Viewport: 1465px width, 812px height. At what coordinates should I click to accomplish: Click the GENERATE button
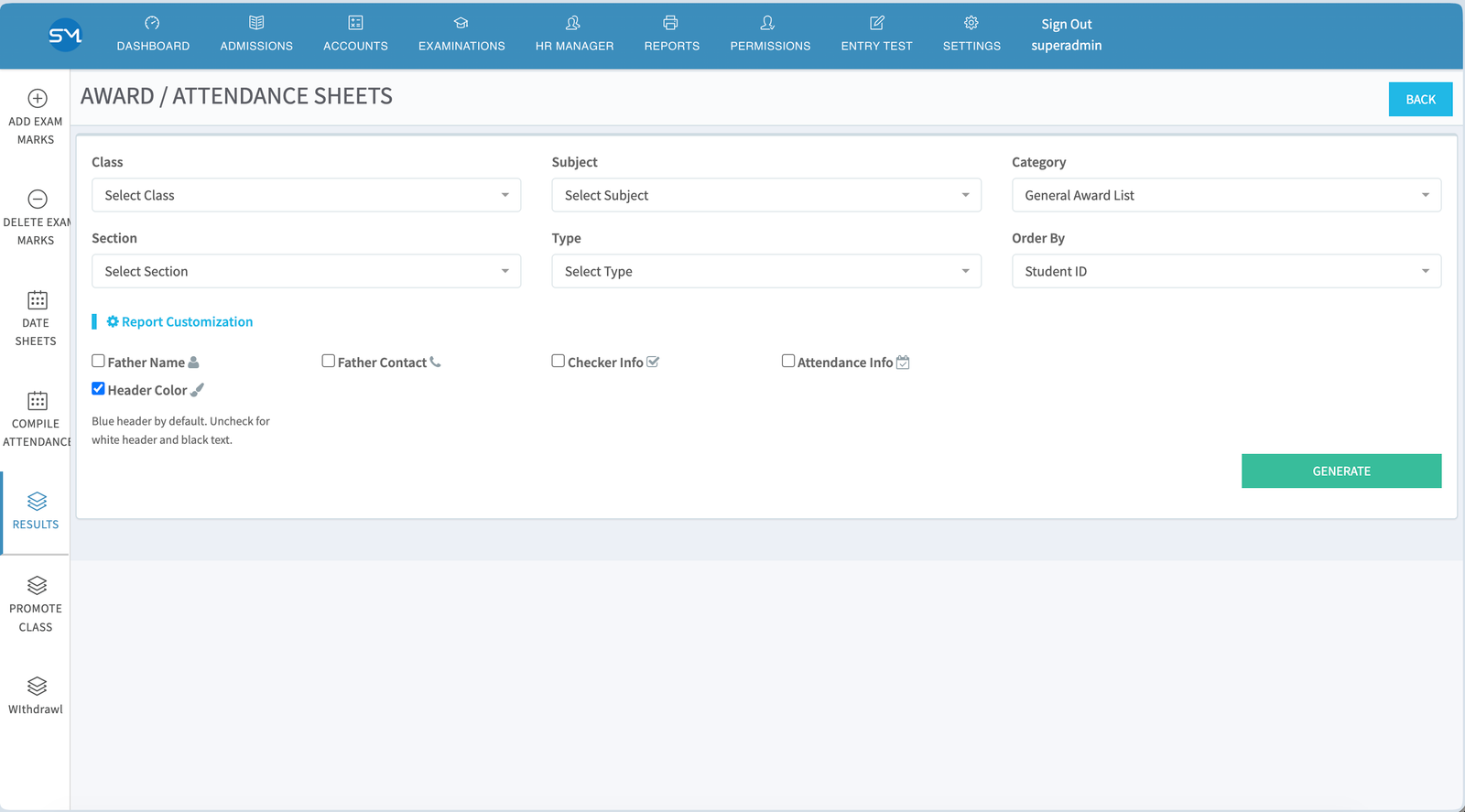point(1341,471)
